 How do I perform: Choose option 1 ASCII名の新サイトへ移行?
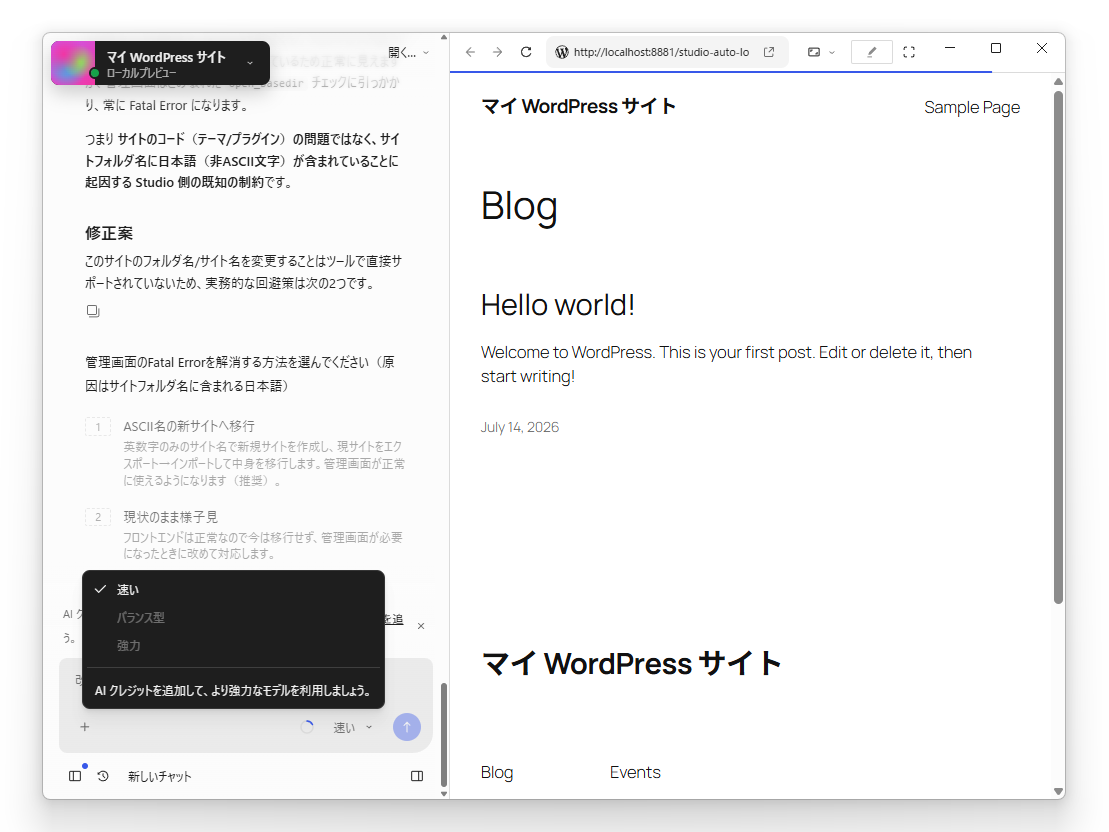pos(245,453)
